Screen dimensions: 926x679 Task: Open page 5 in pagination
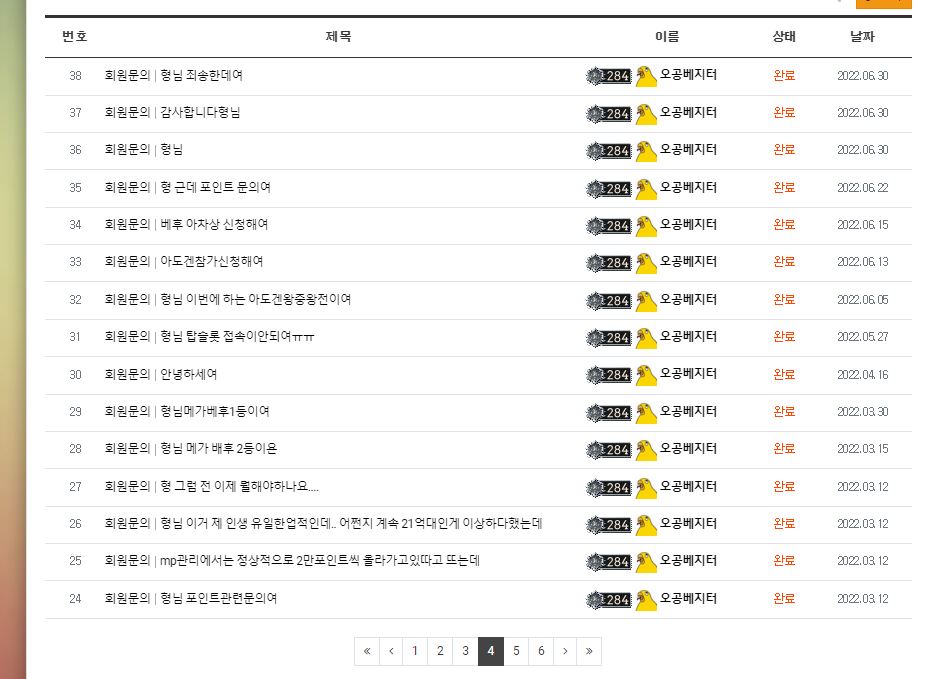(x=516, y=651)
